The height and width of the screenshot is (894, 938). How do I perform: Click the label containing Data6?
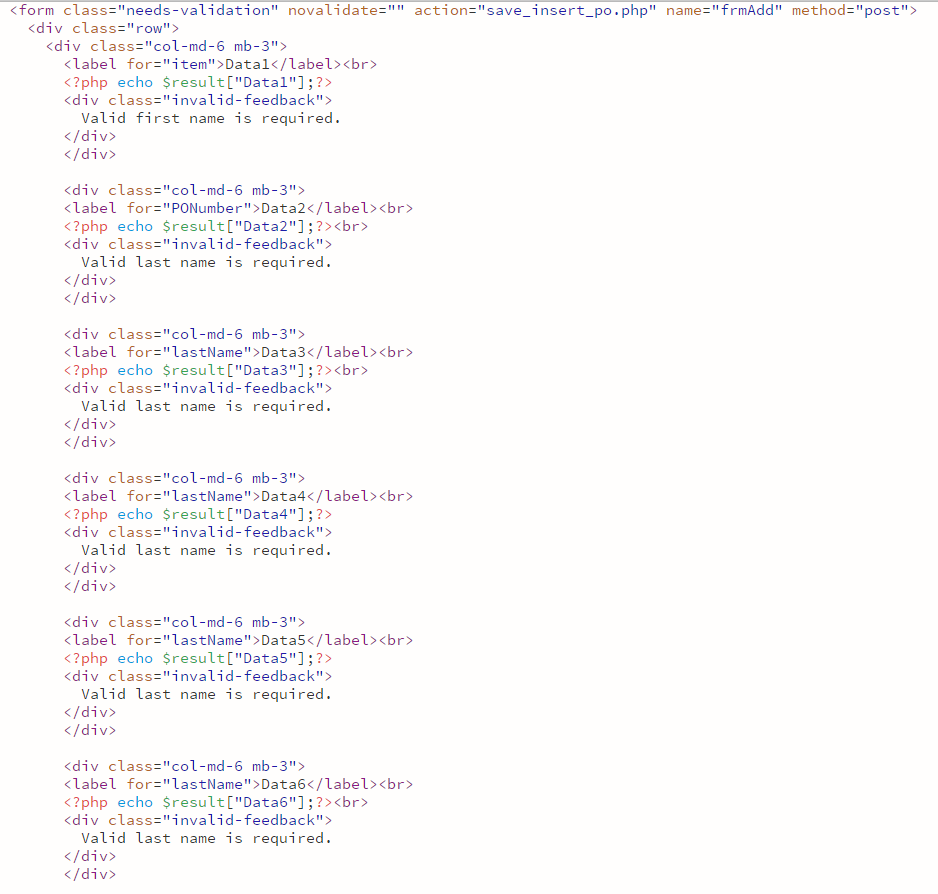click(x=239, y=784)
